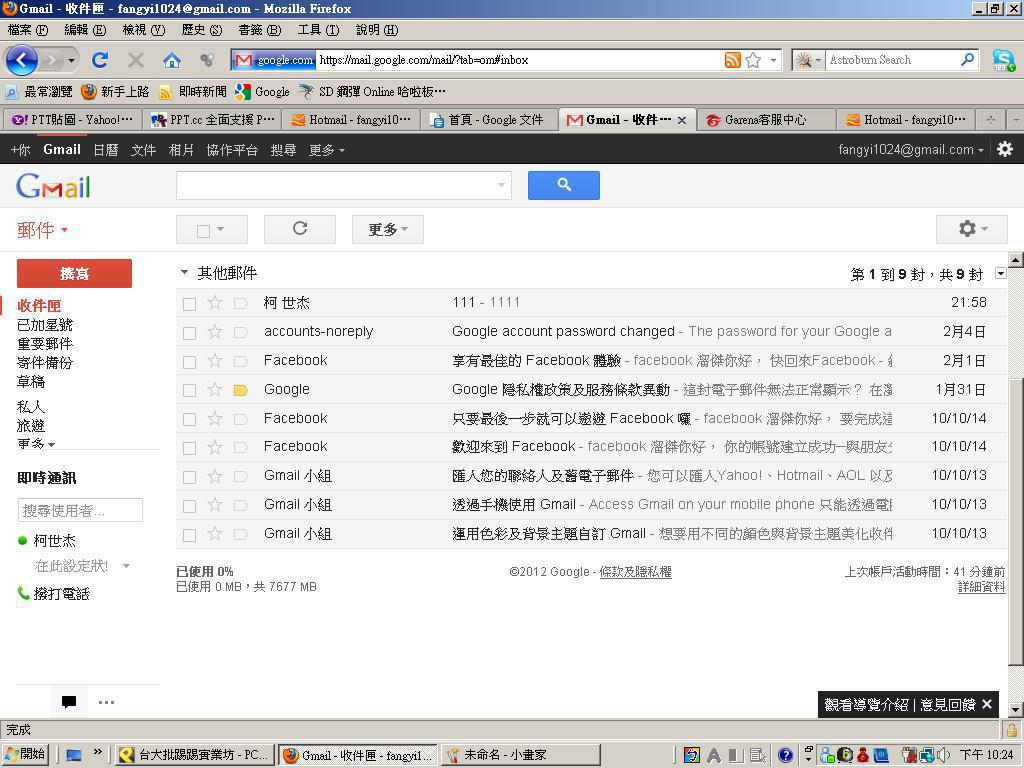Collapse the 其他郵件 section
The image size is (1024, 768).
tap(184, 272)
